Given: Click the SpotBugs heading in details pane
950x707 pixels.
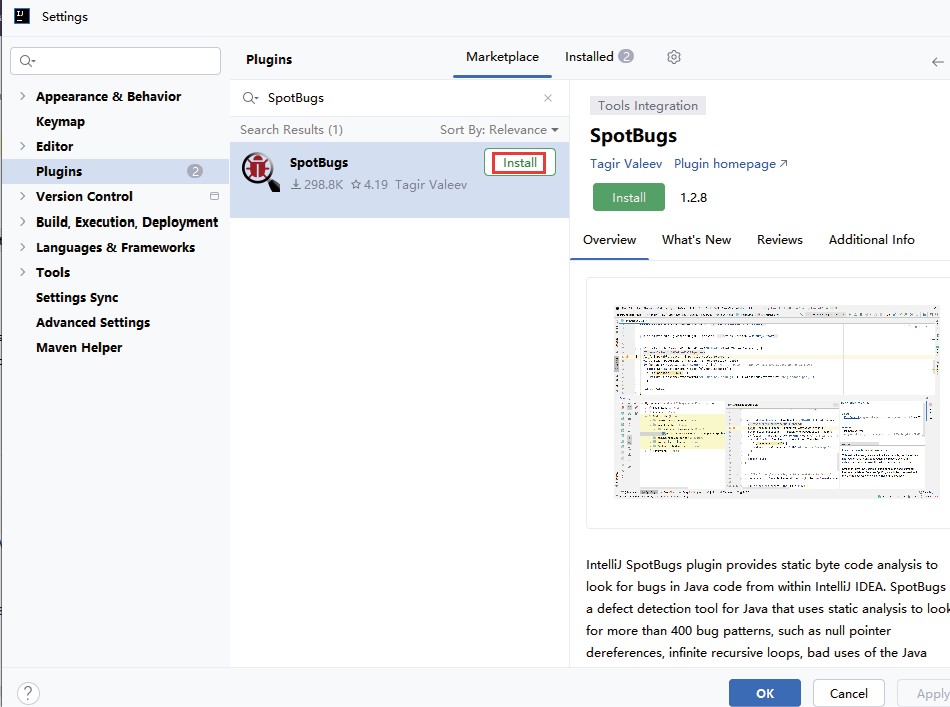Looking at the screenshot, I should pyautogui.click(x=633, y=136).
